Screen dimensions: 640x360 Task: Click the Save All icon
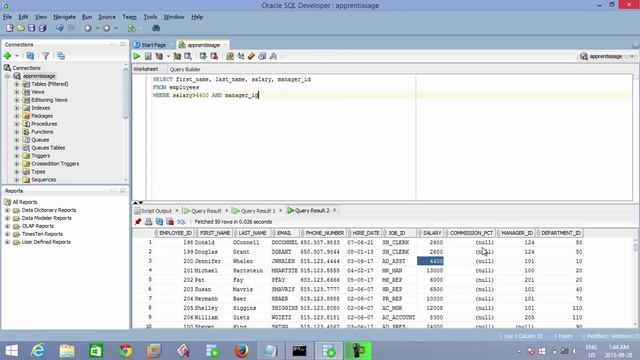[x=42, y=28]
